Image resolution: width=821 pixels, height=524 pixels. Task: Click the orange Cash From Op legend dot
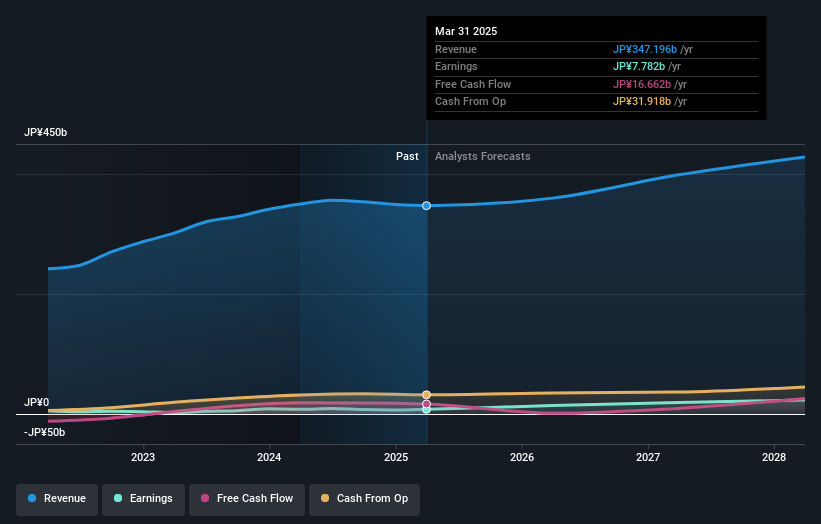click(x=325, y=498)
